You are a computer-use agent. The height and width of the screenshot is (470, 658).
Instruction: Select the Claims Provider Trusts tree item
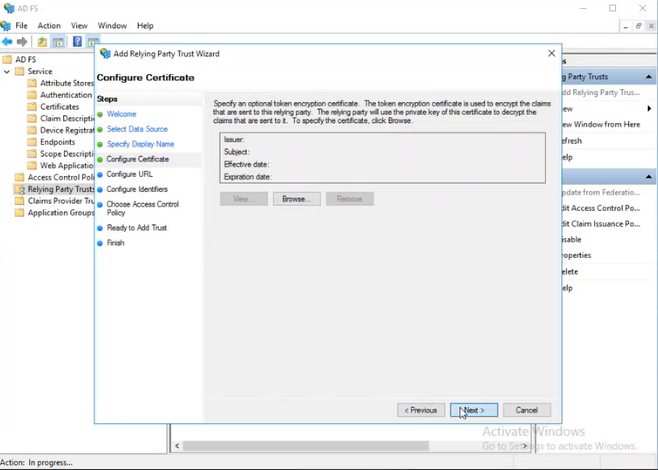[60, 201]
